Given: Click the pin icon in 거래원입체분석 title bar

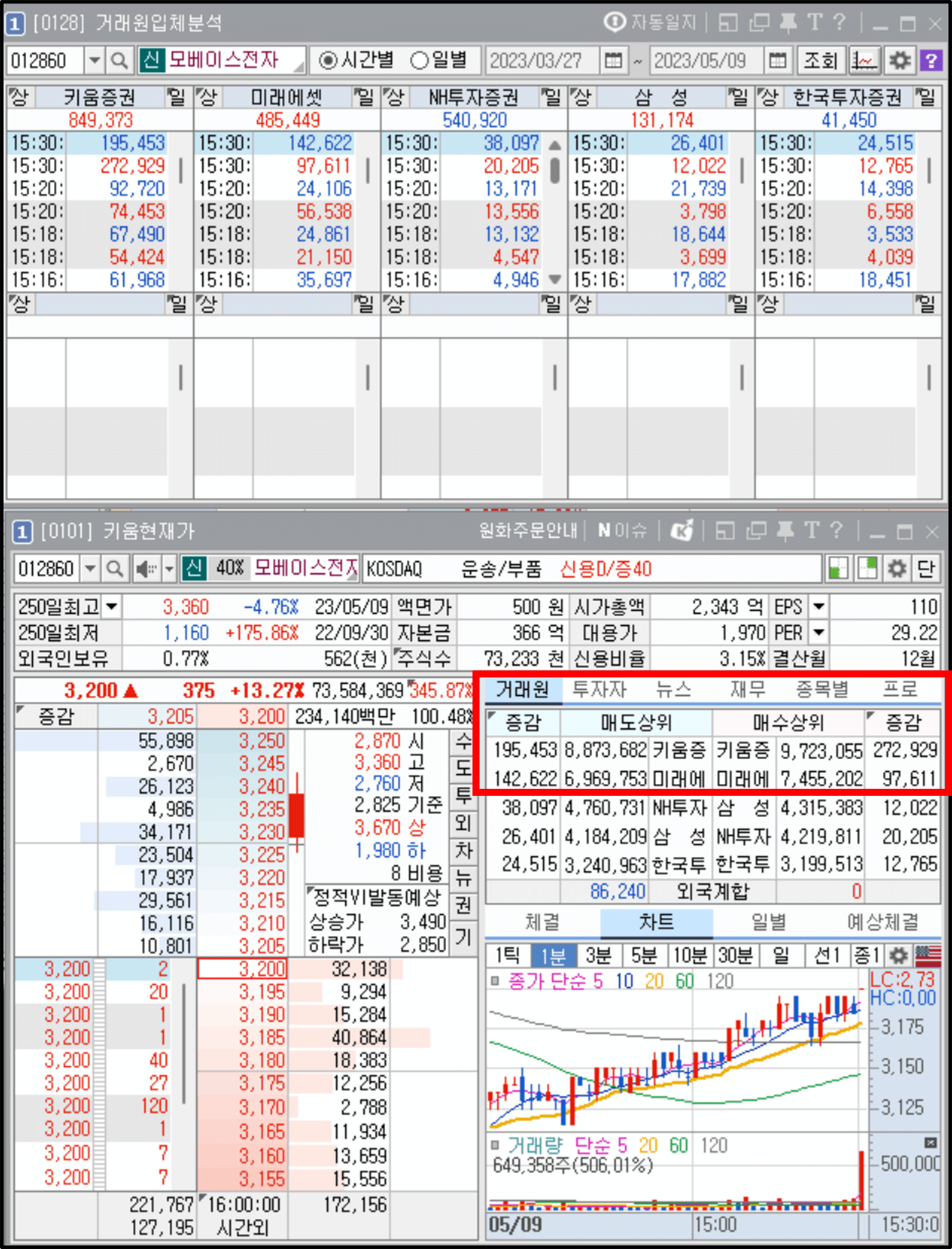Looking at the screenshot, I should [787, 22].
